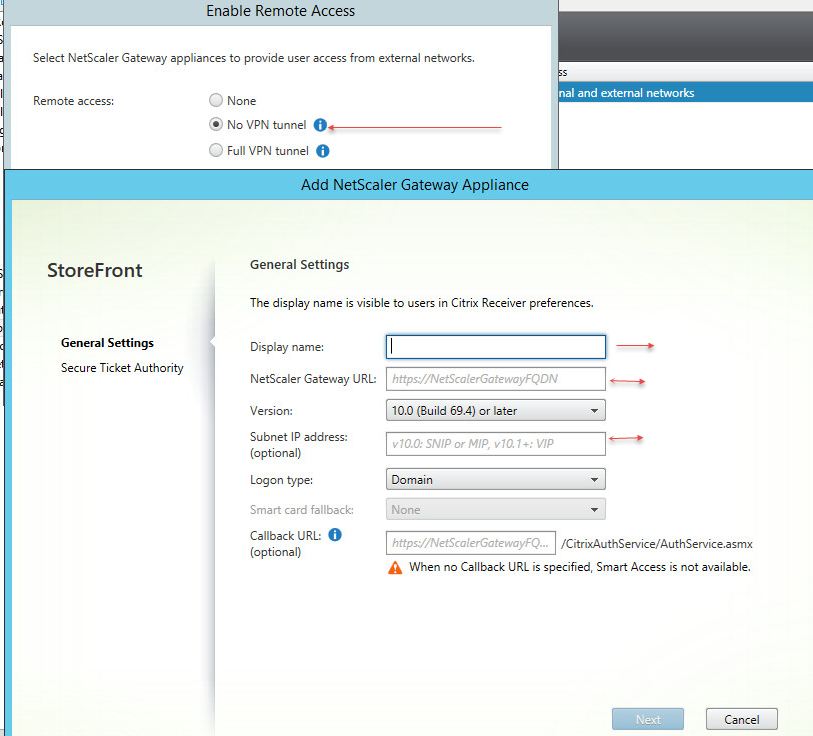Open the Version dropdown list
813x736 pixels.
496,410
